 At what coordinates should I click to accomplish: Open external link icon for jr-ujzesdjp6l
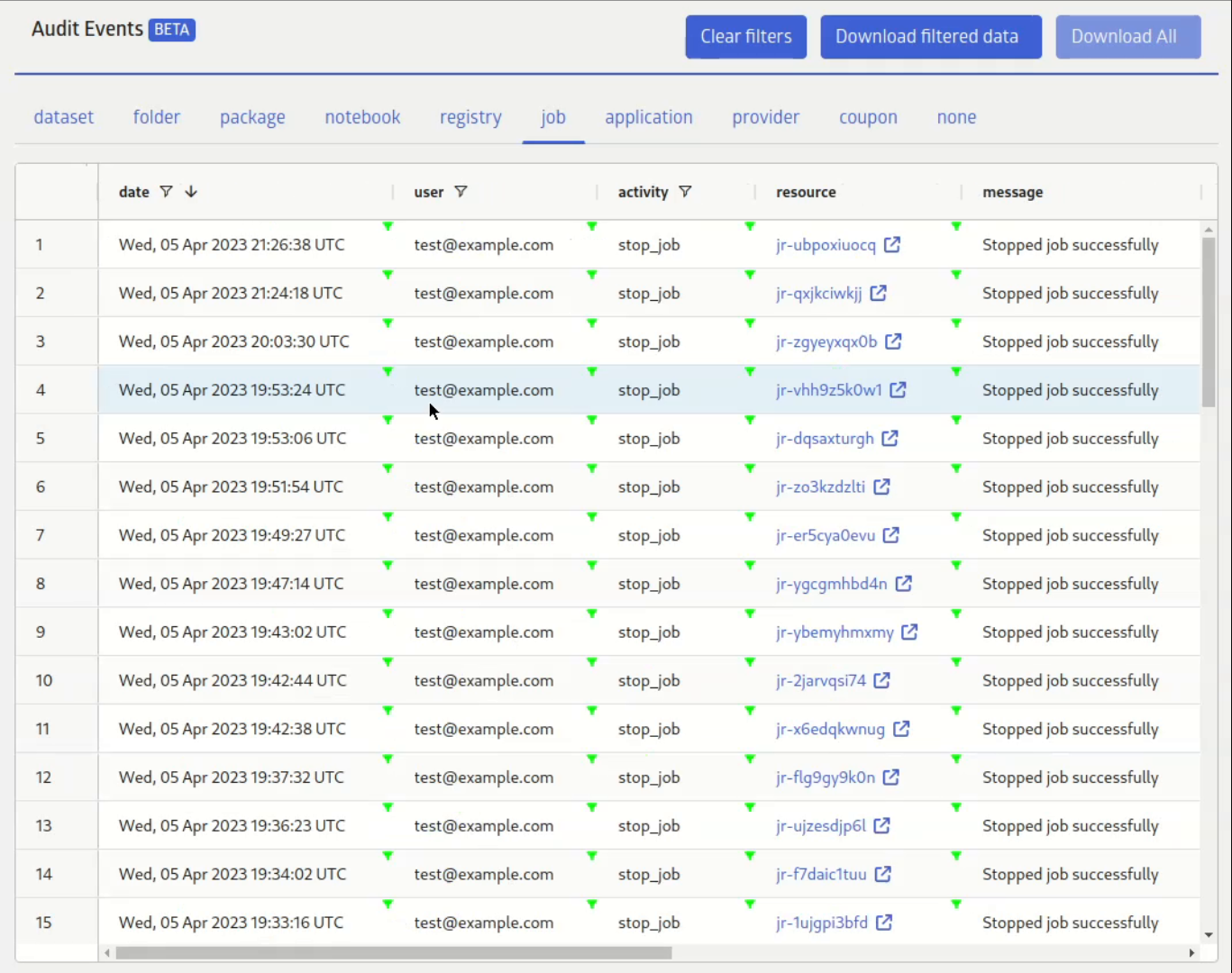[x=882, y=825]
